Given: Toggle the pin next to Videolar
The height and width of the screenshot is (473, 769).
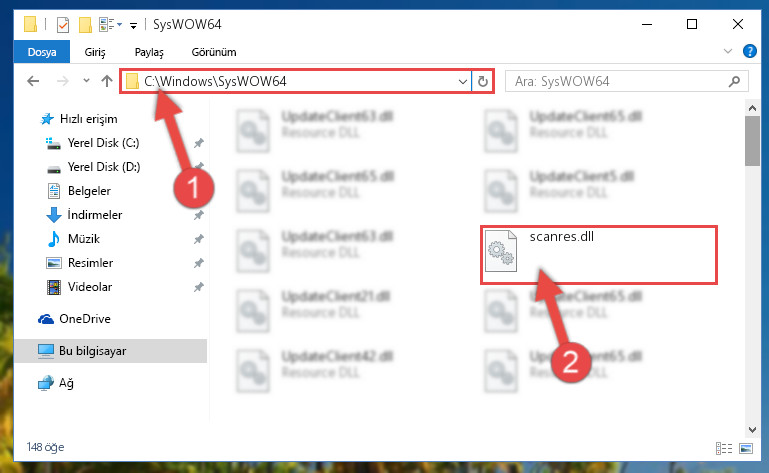Looking at the screenshot, I should pos(199,287).
